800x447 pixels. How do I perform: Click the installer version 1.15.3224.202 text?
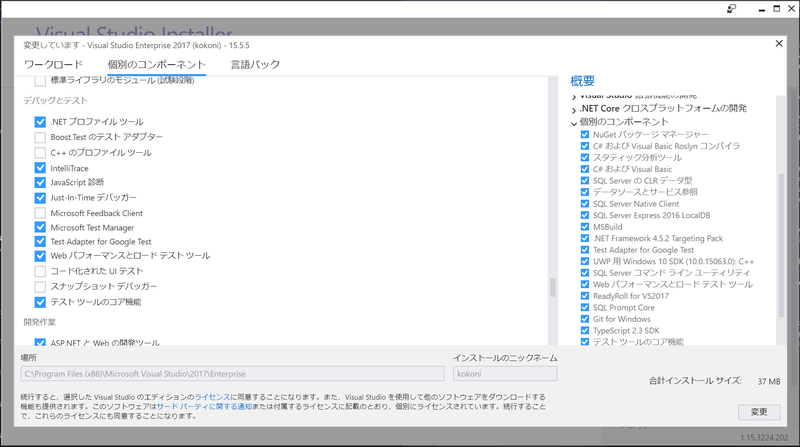coord(764,438)
